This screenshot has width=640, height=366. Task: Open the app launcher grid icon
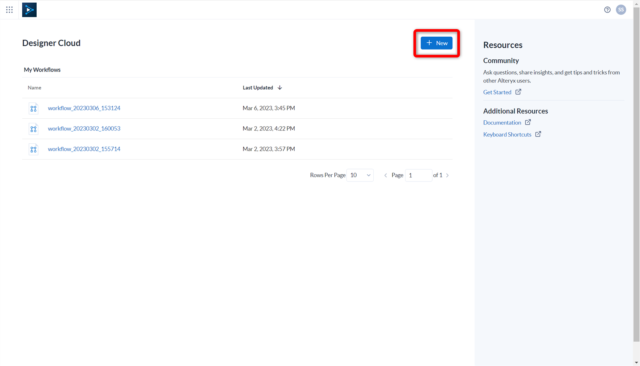(9, 10)
